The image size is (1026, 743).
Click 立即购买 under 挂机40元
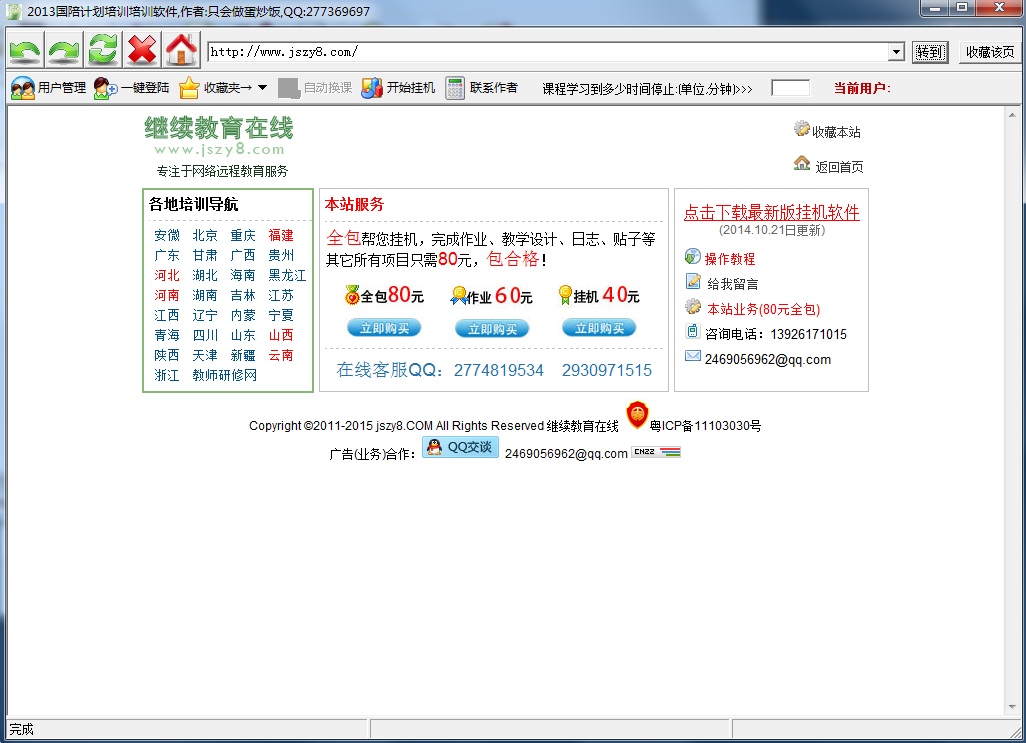point(599,328)
